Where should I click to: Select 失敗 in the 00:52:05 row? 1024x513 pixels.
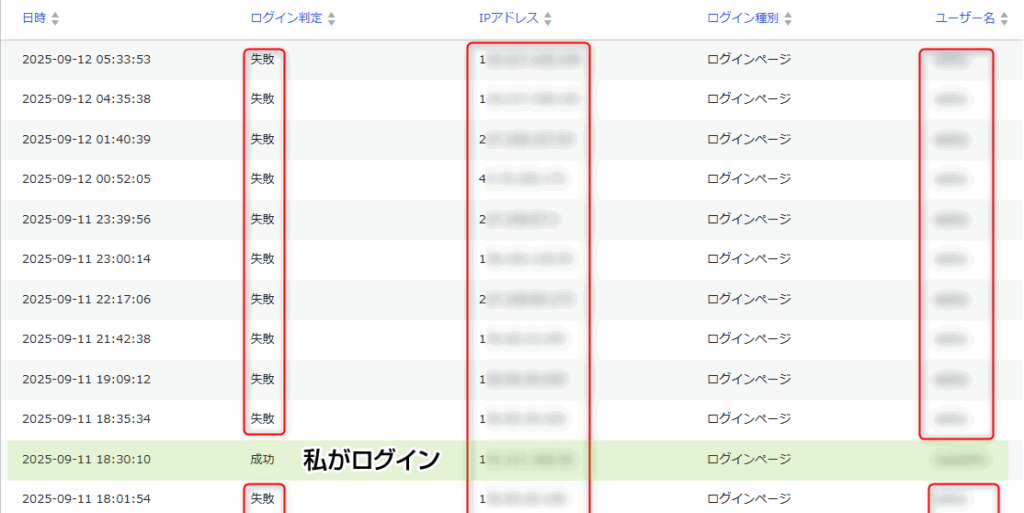pos(263,179)
